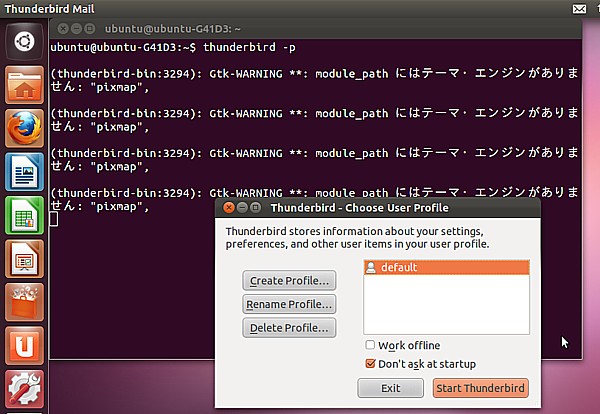The width and height of the screenshot is (600, 414).
Task: Click the Create Profile... button
Action: tap(289, 280)
